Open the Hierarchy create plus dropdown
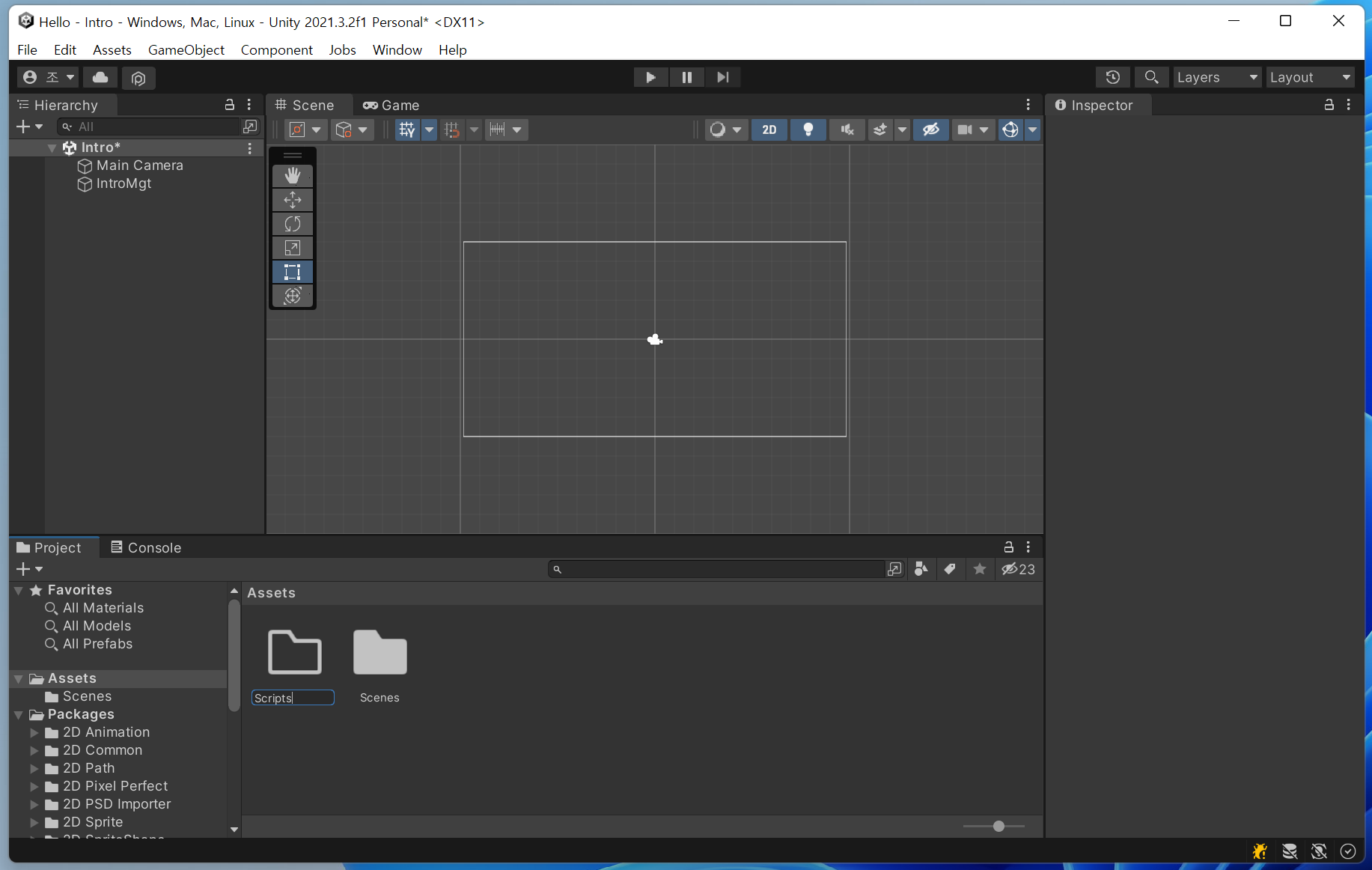 [x=30, y=127]
